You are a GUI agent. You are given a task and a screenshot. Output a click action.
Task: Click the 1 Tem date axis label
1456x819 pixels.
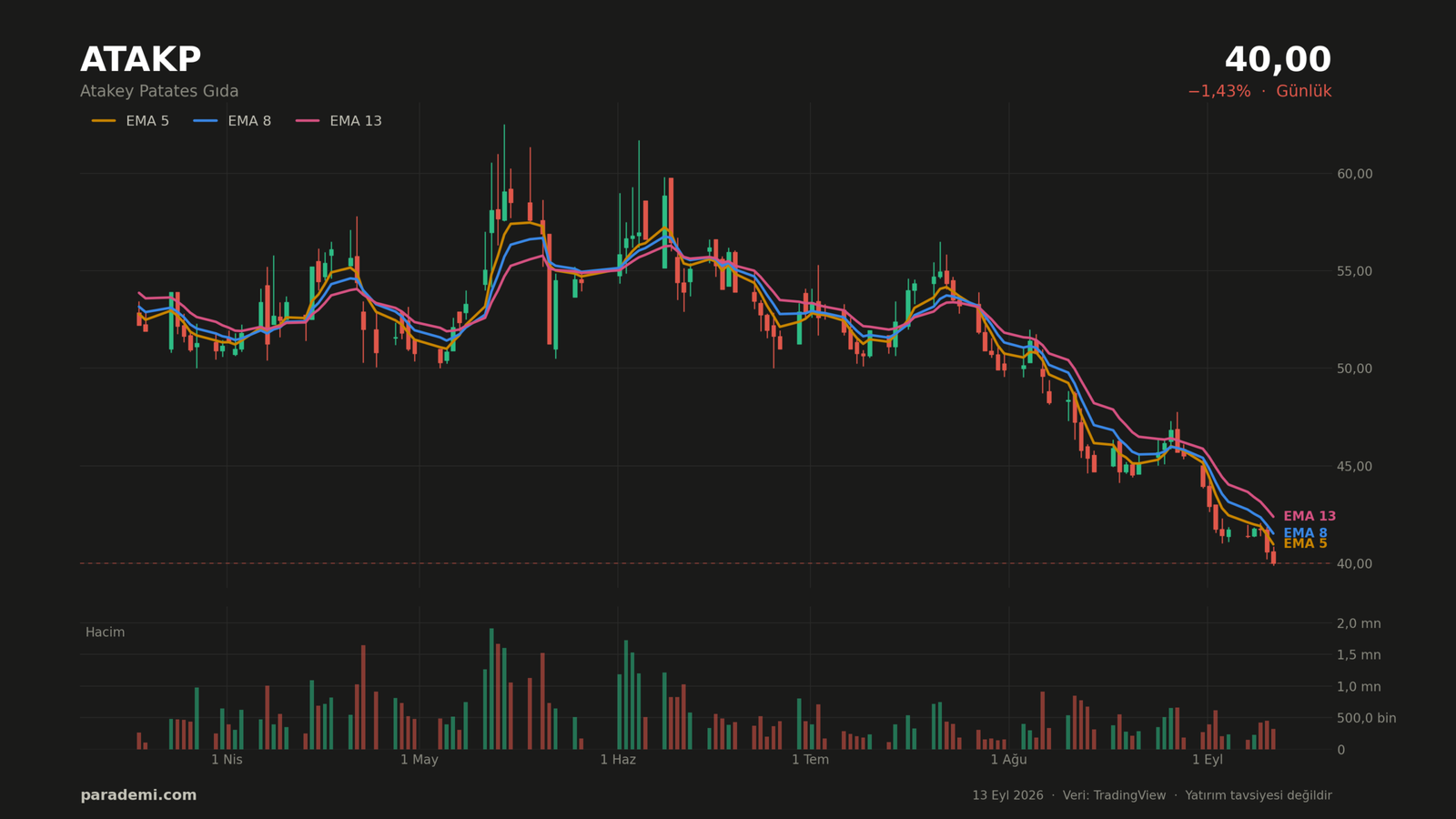click(810, 760)
